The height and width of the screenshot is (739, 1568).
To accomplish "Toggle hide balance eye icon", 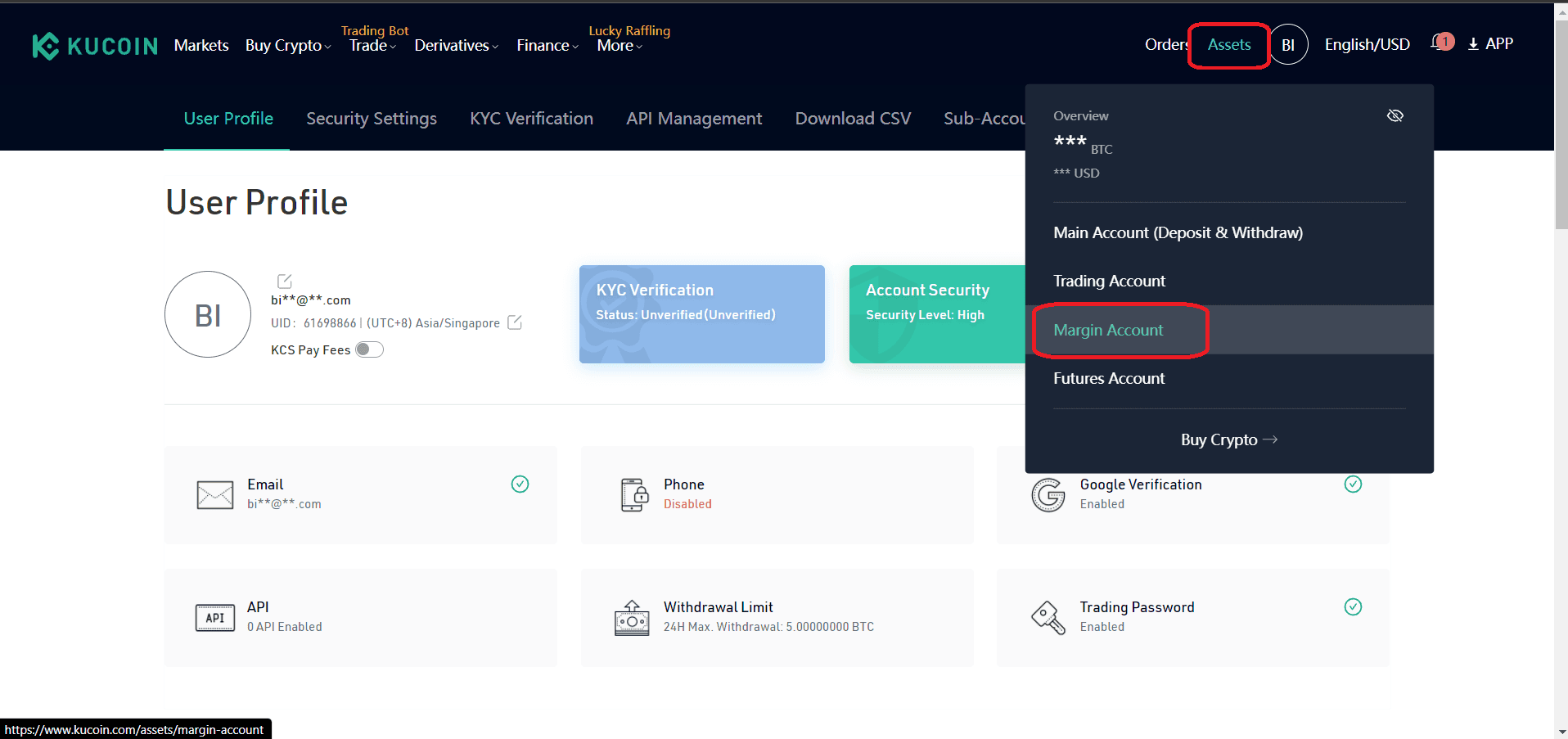I will [x=1395, y=115].
